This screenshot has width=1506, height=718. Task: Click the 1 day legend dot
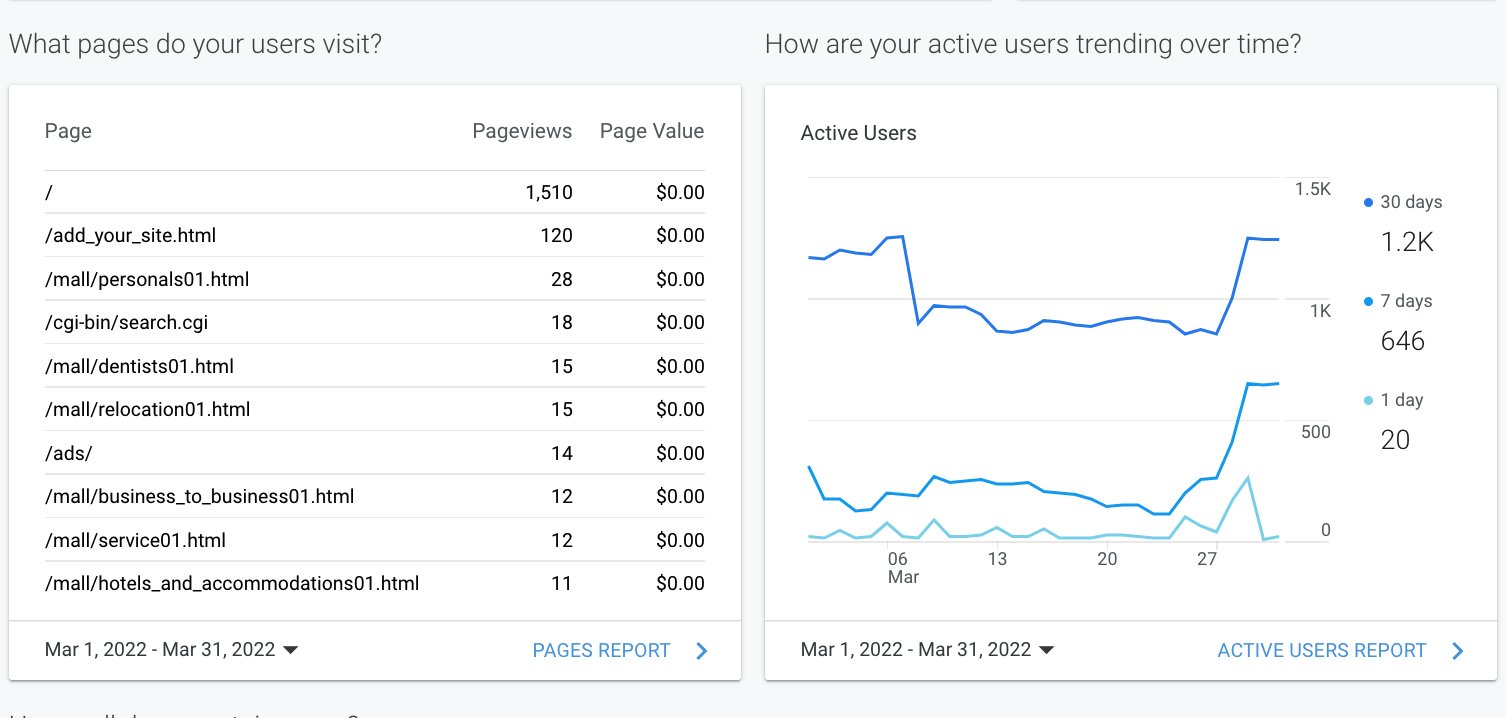1369,401
